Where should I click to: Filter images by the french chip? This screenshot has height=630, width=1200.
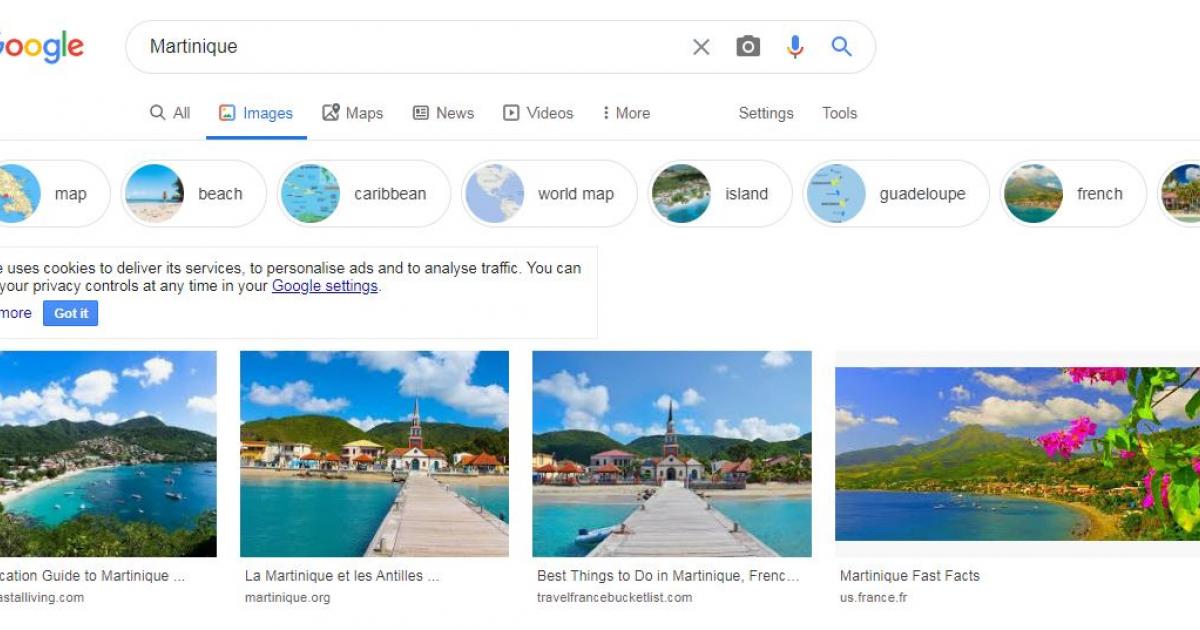[1073, 194]
